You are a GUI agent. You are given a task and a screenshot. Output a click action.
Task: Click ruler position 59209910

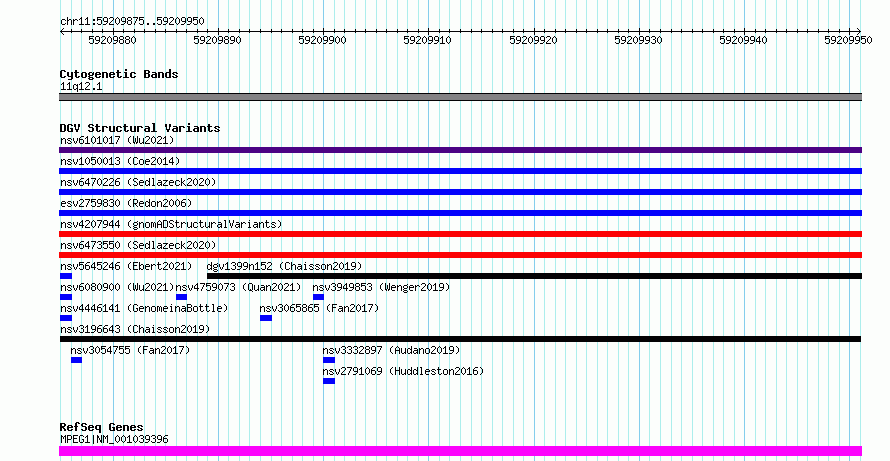427,40
